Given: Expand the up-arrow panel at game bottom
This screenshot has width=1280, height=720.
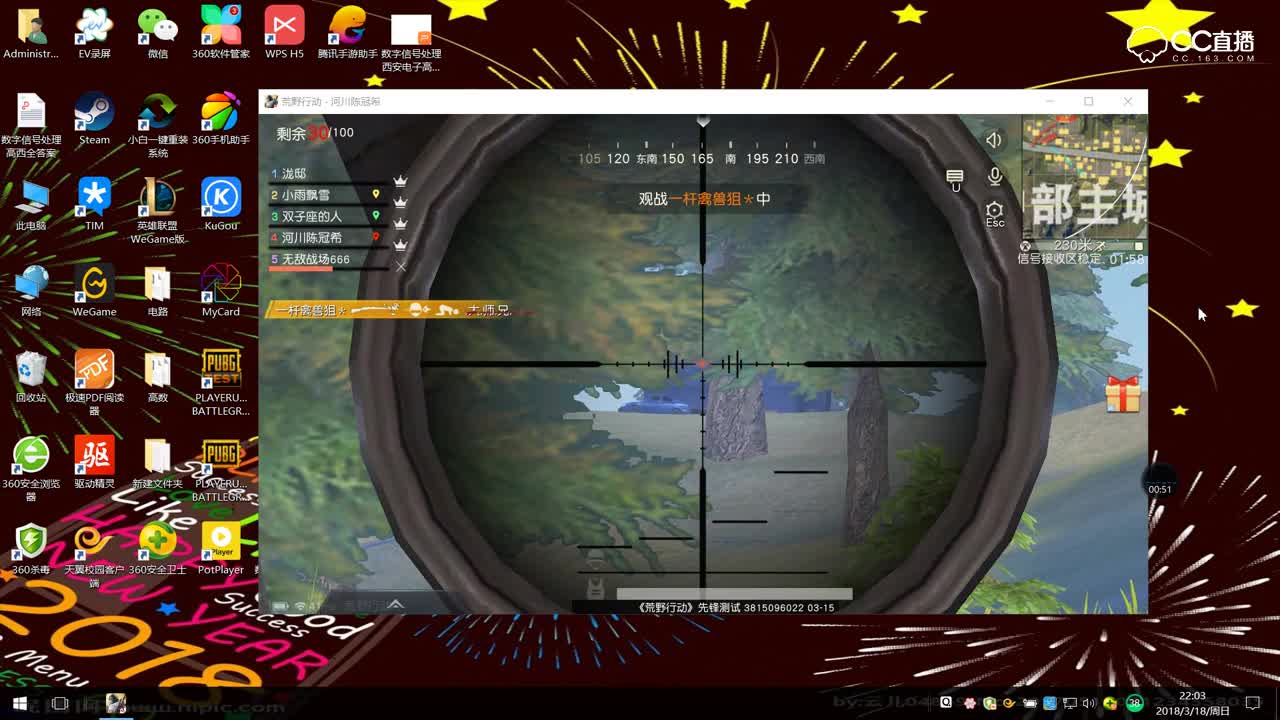Looking at the screenshot, I should click(396, 604).
